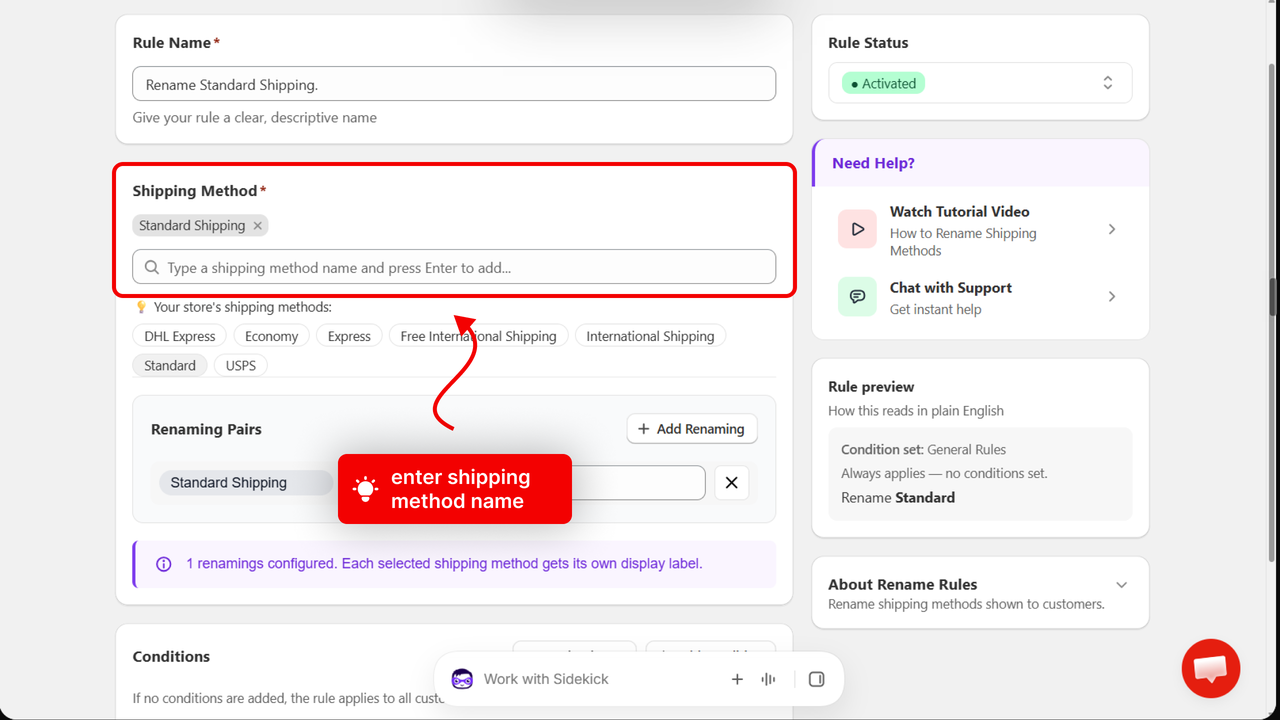The width and height of the screenshot is (1280, 720).
Task: Focus the Rule Name input field
Action: tap(454, 84)
